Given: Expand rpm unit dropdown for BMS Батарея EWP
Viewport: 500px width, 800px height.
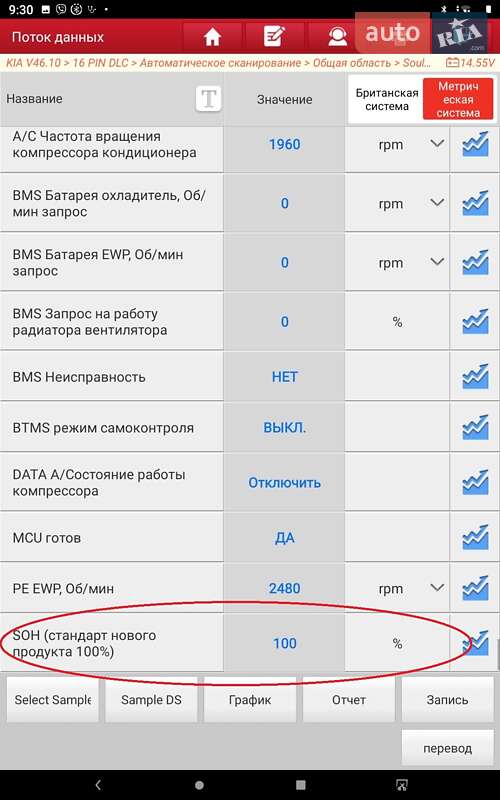Looking at the screenshot, I should coord(437,262).
